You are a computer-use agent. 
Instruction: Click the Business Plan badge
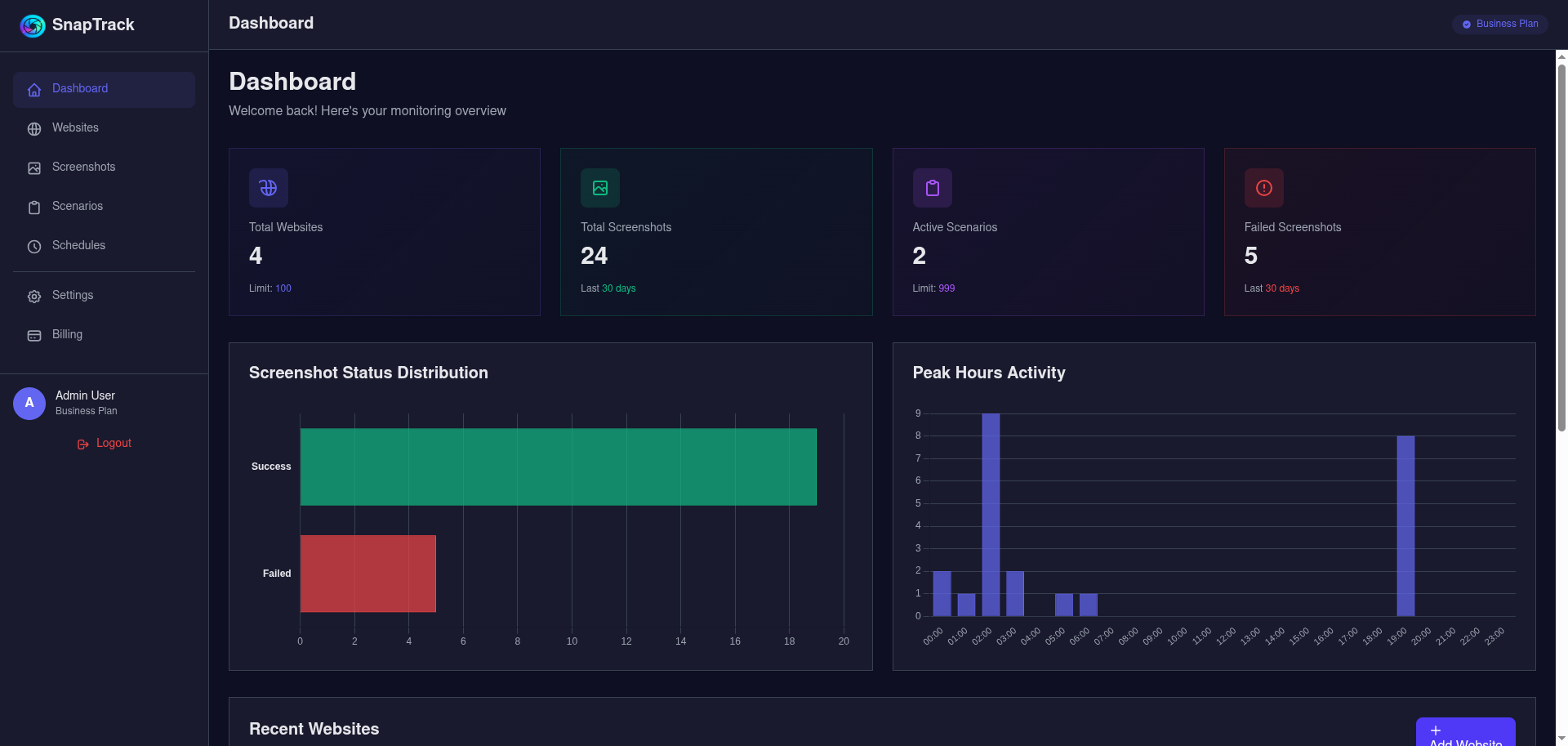tap(1499, 24)
